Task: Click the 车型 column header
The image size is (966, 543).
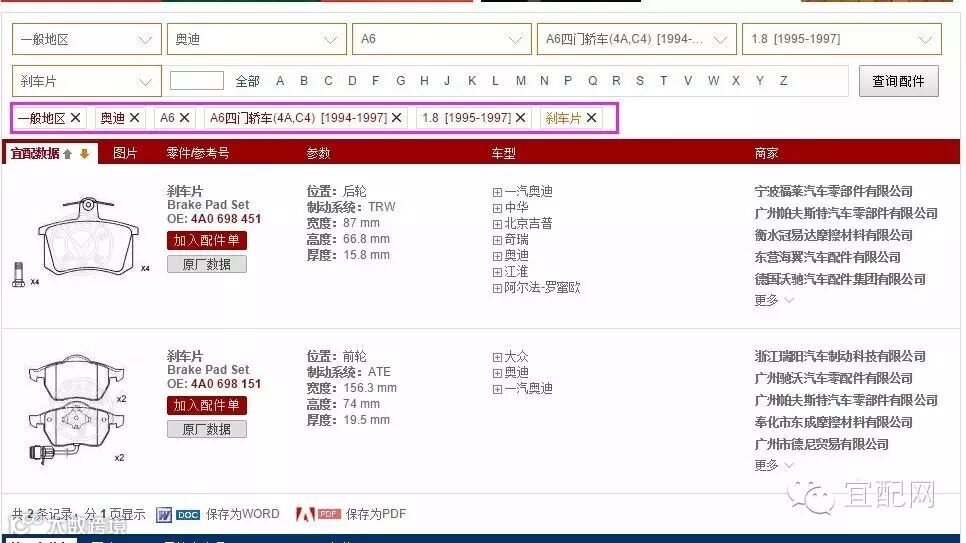Action: (x=503, y=153)
